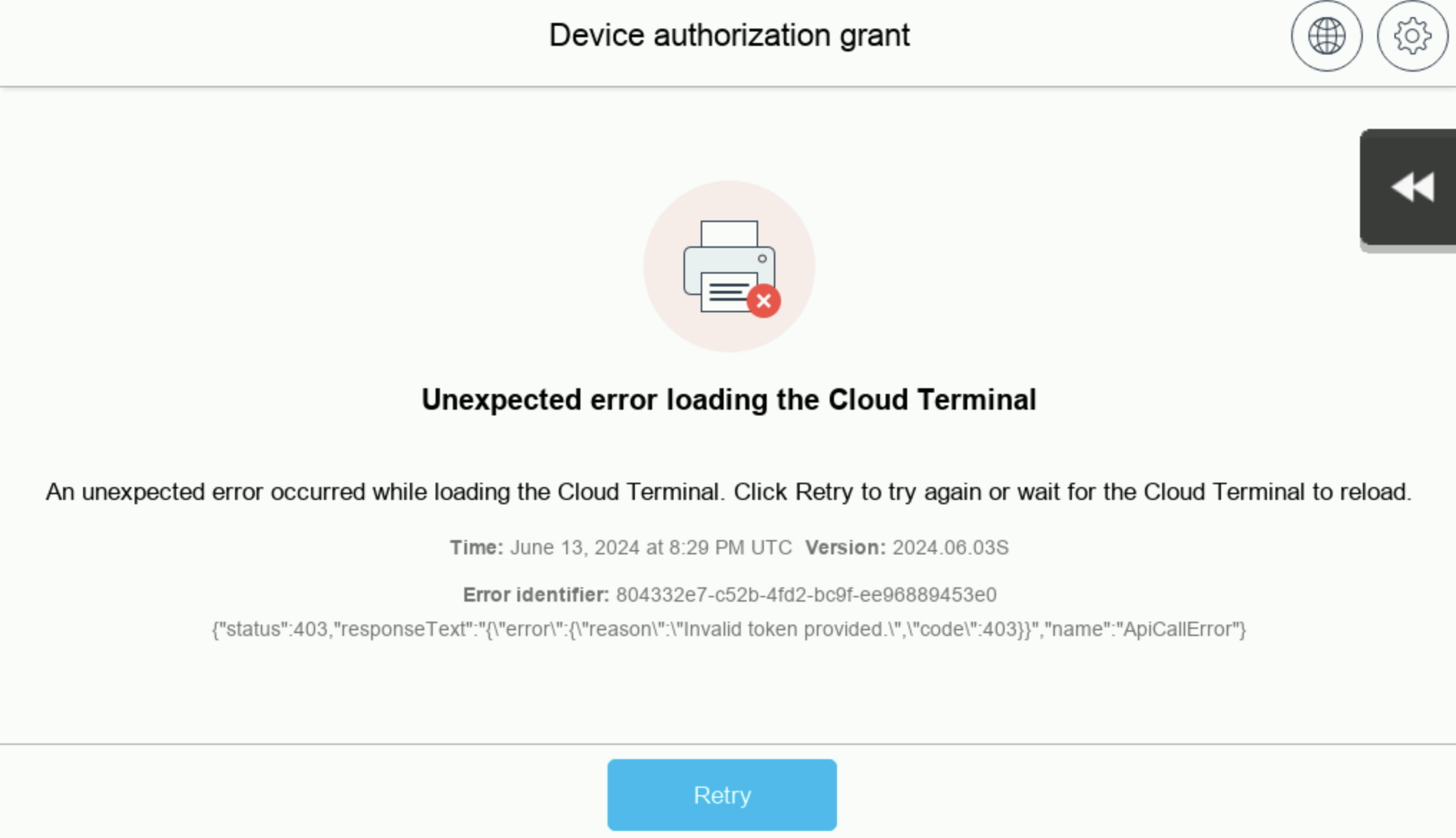Click the version number 2024.06.03S
Screen dimensions: 1456x838
point(950,548)
